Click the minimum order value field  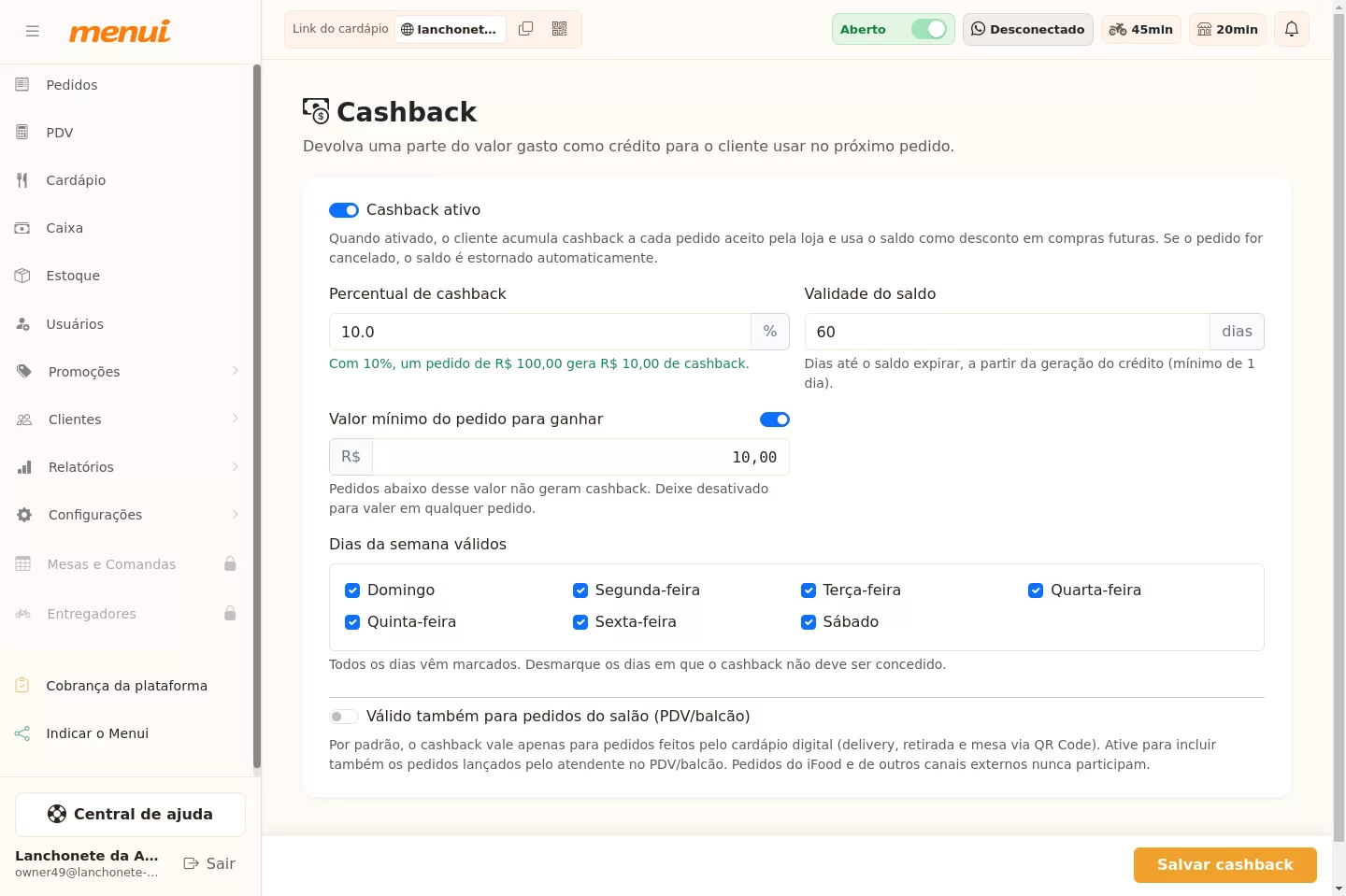tap(580, 457)
